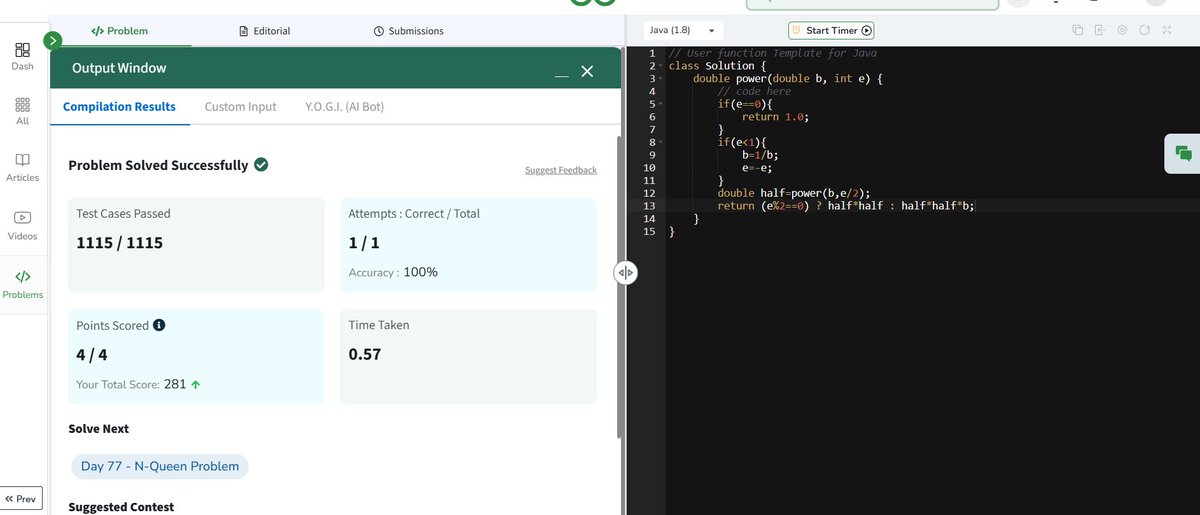This screenshot has width=1200, height=515.
Task: Click the fullscreen editor icon
Action: [x=1166, y=31]
